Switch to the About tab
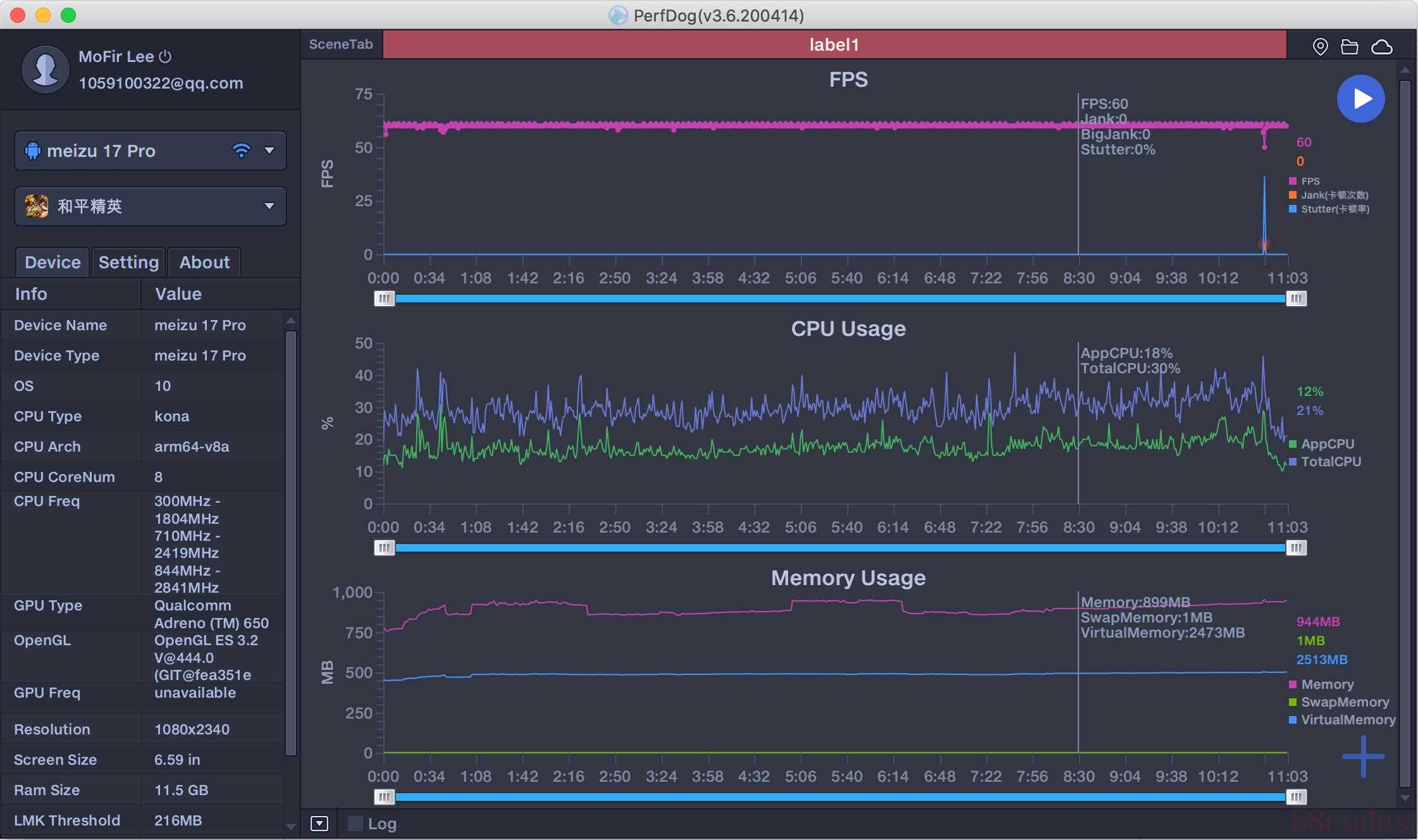Image resolution: width=1418 pixels, height=840 pixels. (x=204, y=262)
